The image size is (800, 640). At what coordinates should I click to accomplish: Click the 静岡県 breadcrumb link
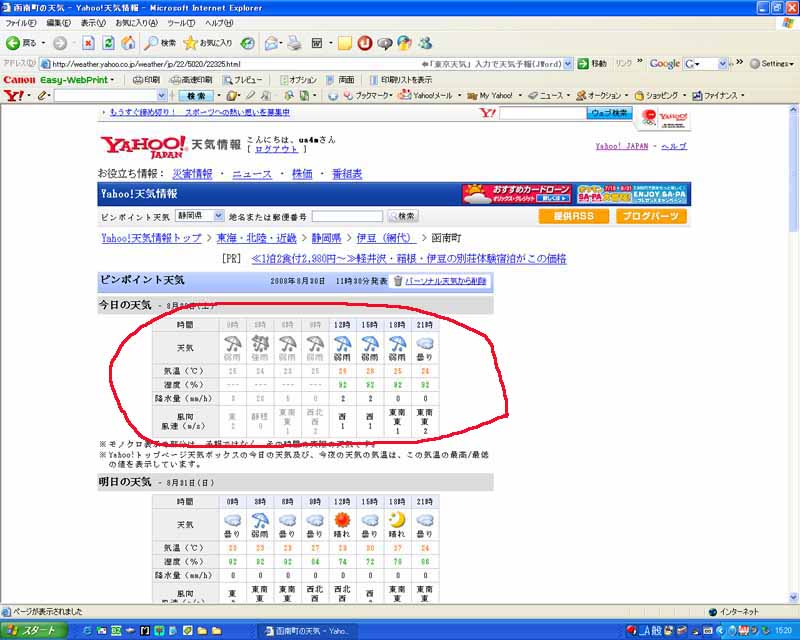(x=327, y=238)
